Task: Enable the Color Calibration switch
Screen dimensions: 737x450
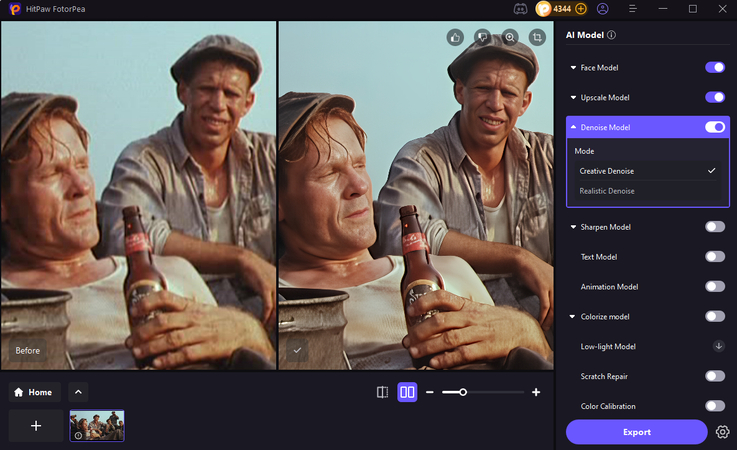Action: click(715, 406)
